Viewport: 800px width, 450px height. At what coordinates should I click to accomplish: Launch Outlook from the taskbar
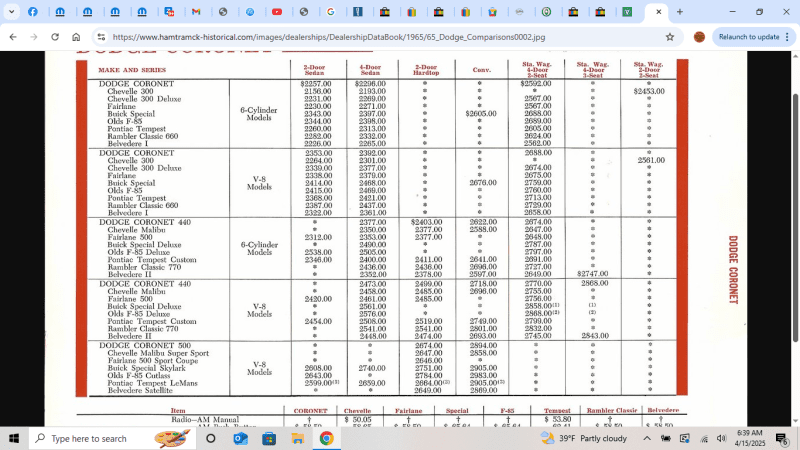pos(240,438)
